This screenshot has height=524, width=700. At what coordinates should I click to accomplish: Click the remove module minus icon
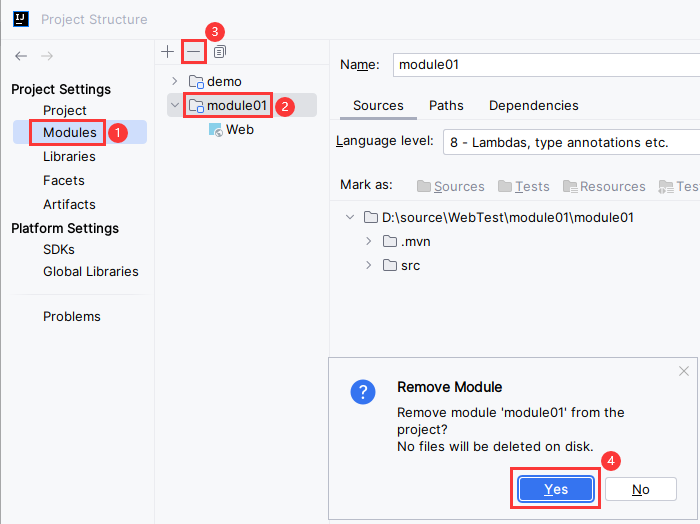[x=193, y=51]
